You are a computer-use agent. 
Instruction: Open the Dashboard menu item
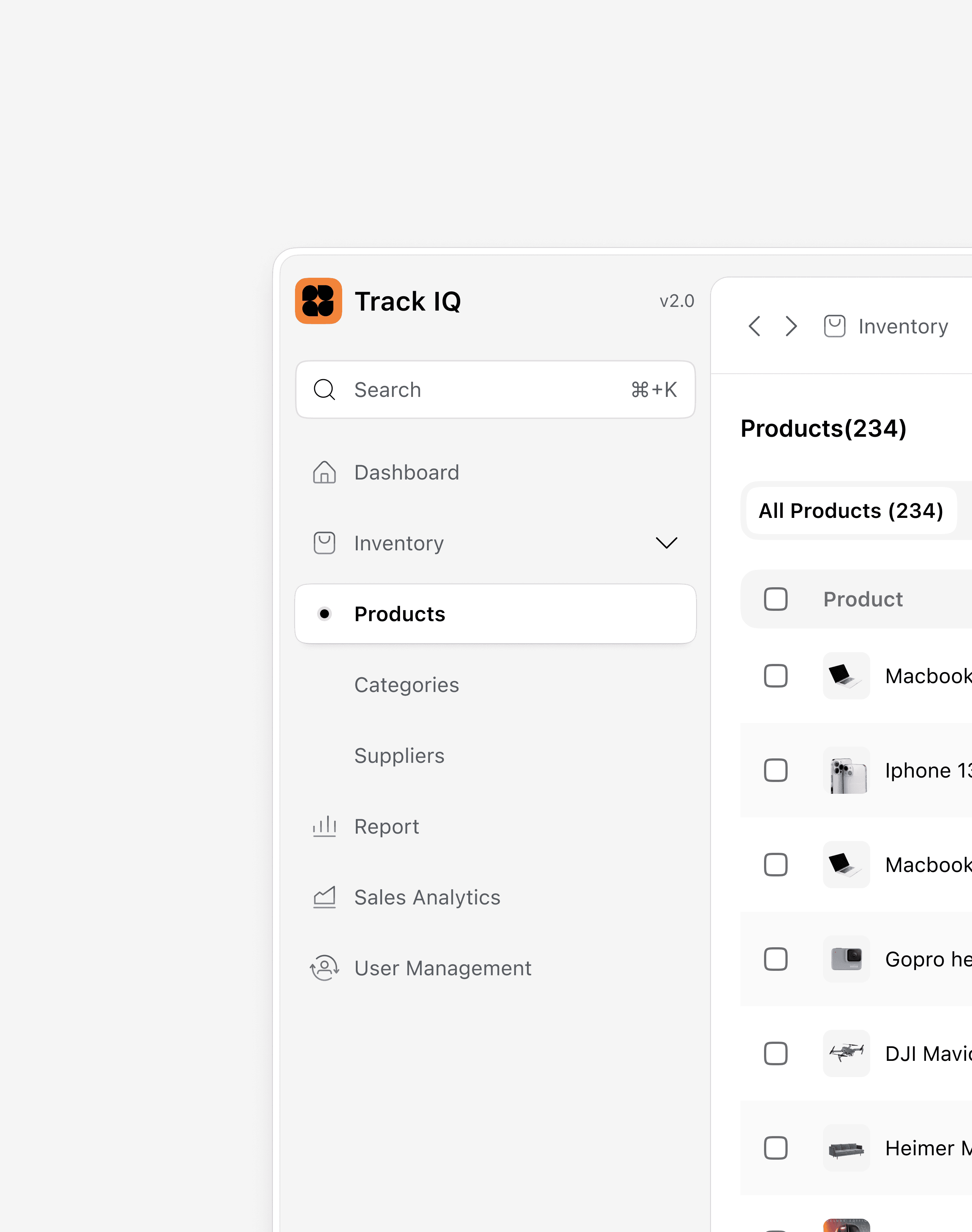tap(495, 472)
